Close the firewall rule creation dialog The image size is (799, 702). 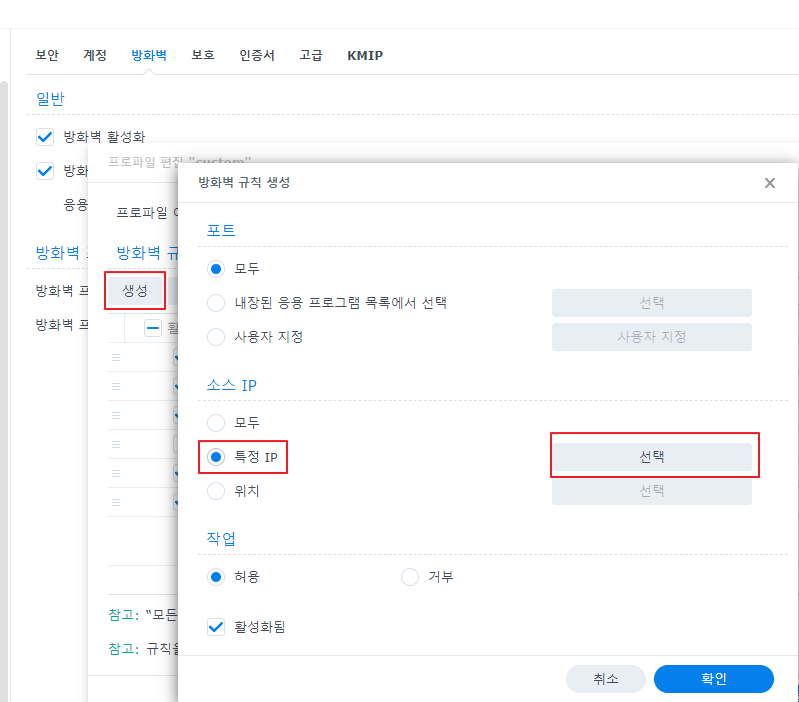pyautogui.click(x=769, y=183)
